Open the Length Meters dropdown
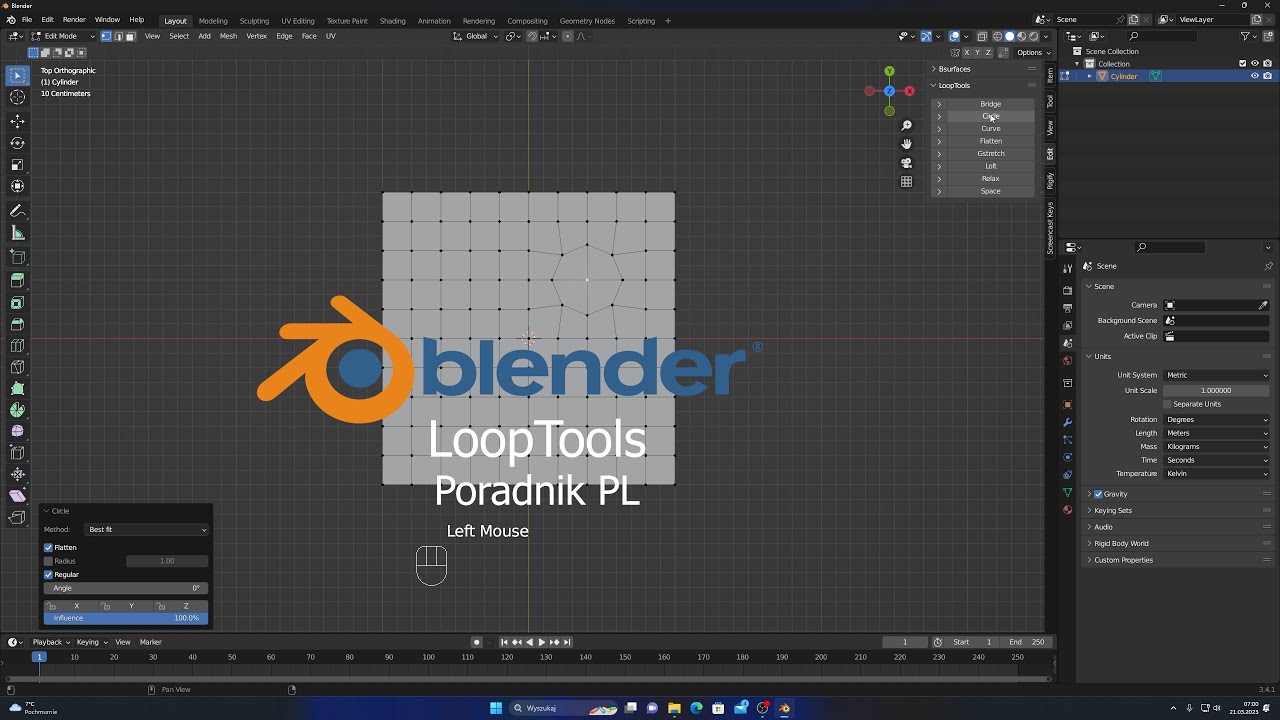This screenshot has height=720, width=1280. click(1217, 433)
